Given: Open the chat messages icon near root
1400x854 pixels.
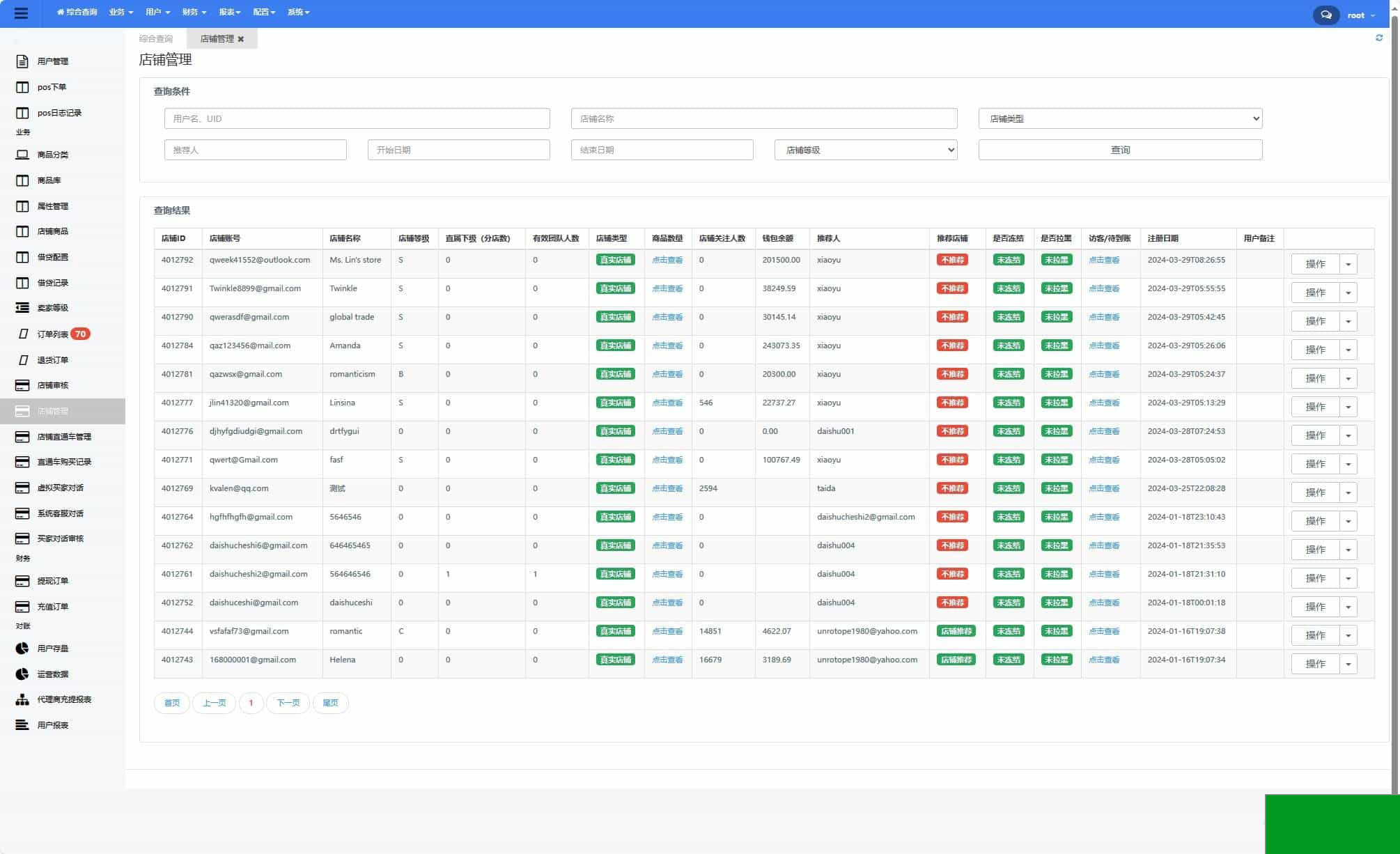Looking at the screenshot, I should (1326, 15).
